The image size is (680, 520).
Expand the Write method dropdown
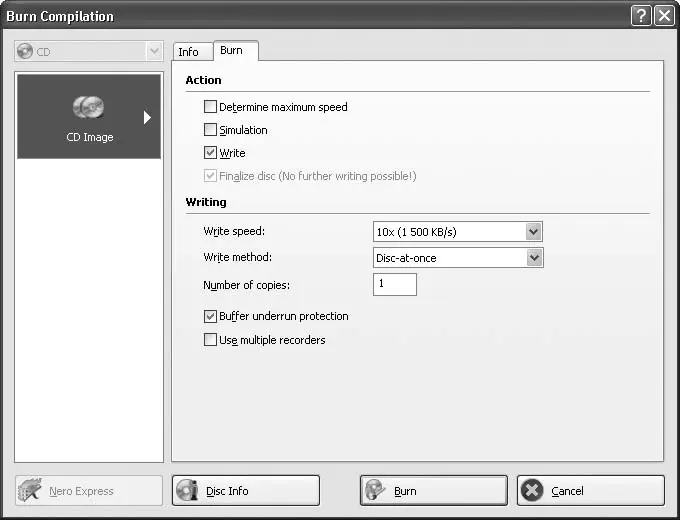pos(534,258)
